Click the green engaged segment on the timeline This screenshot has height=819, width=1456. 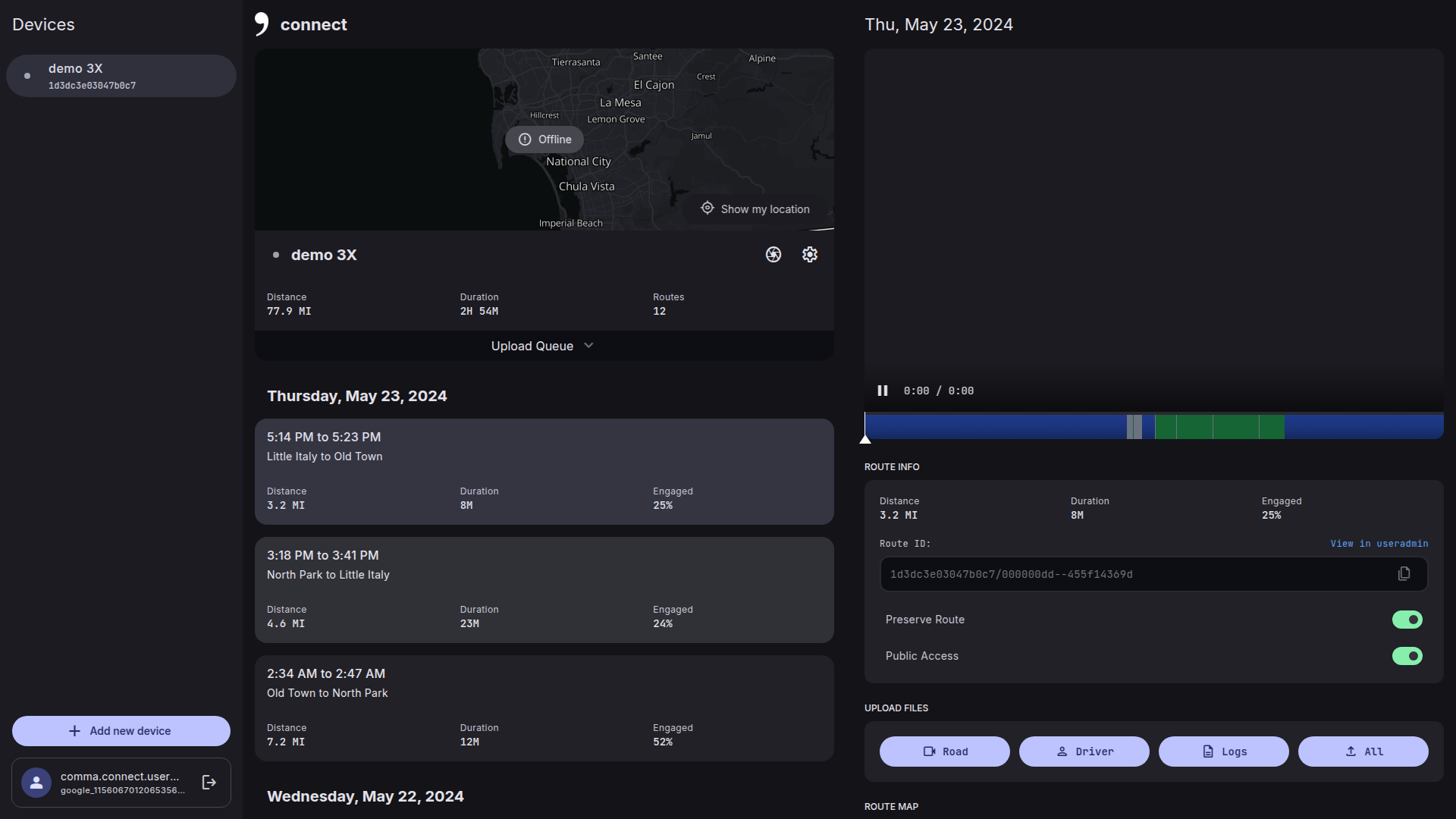pos(1219,427)
